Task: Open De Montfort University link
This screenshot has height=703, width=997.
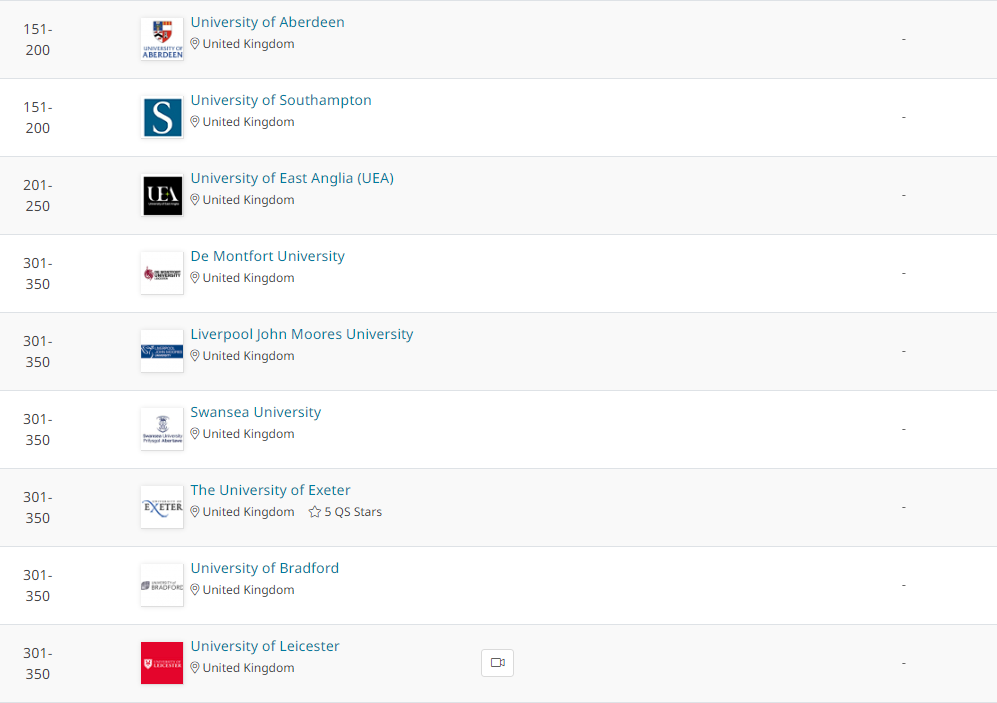Action: 268,256
